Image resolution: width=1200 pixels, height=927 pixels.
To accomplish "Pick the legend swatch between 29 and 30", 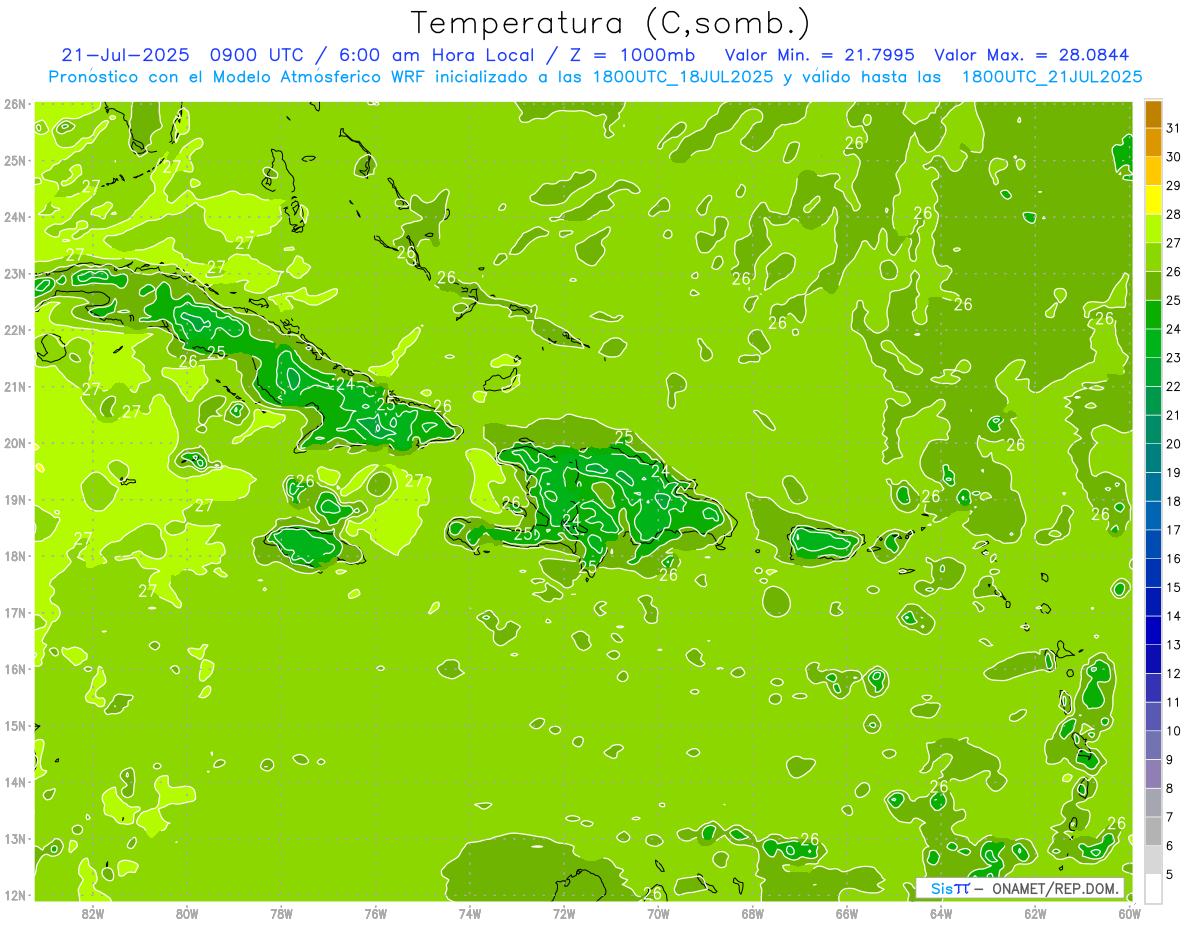I will coord(1153,171).
